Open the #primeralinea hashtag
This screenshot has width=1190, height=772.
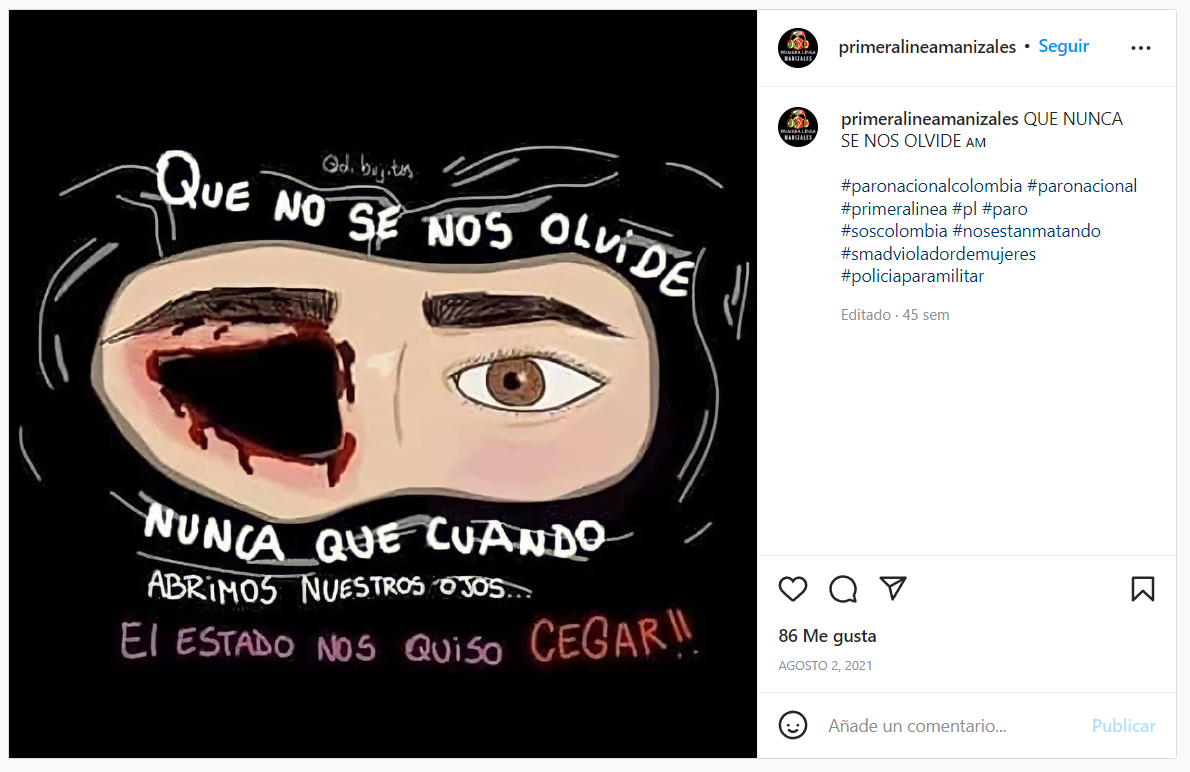[894, 209]
